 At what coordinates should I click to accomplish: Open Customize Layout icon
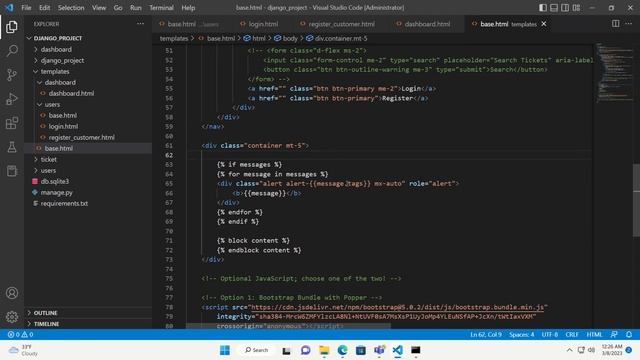pos(576,7)
